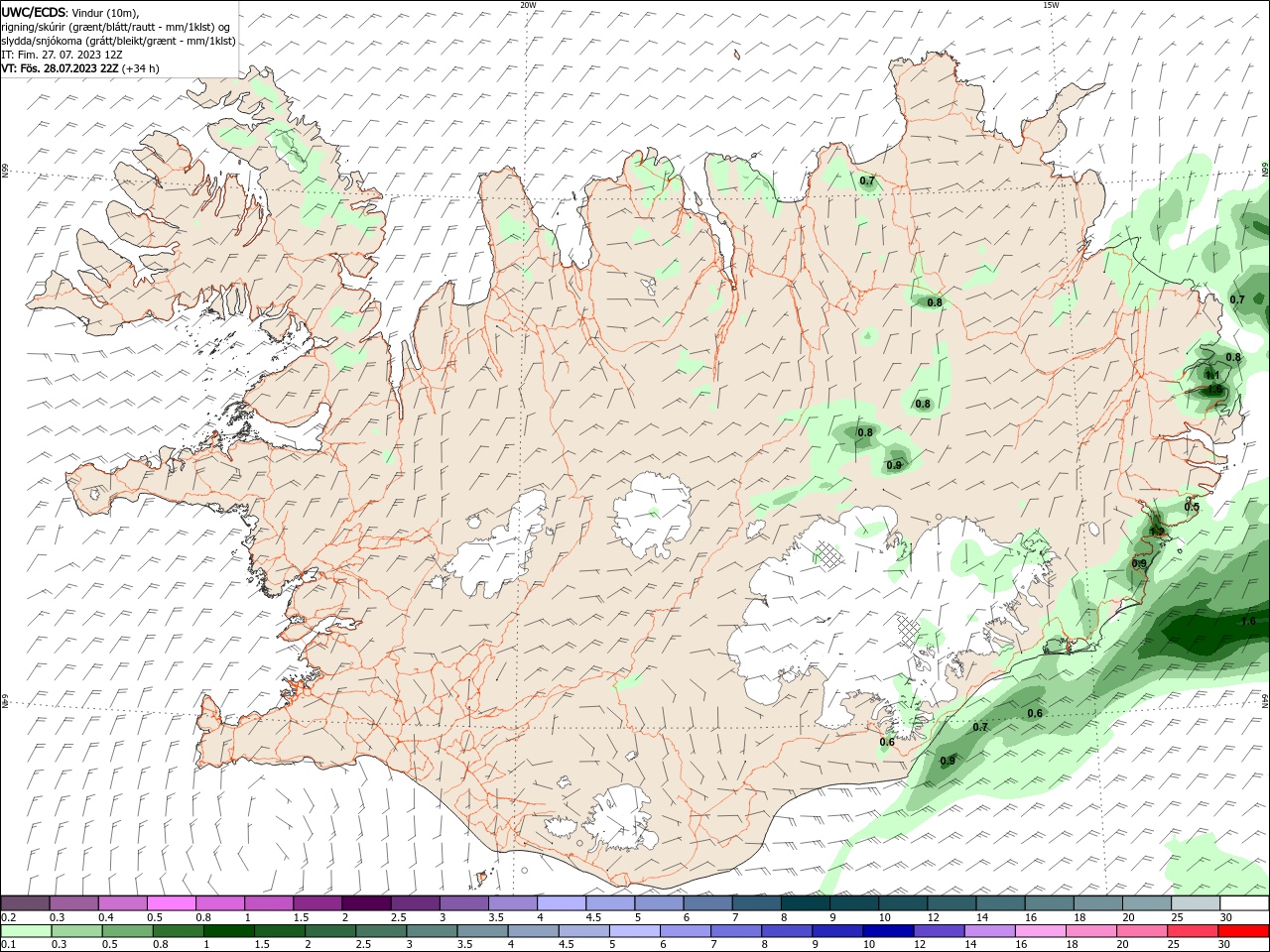Click the 'slydda/snjókoma' legend description line
This screenshot has height=952, width=1270.
click(x=119, y=41)
